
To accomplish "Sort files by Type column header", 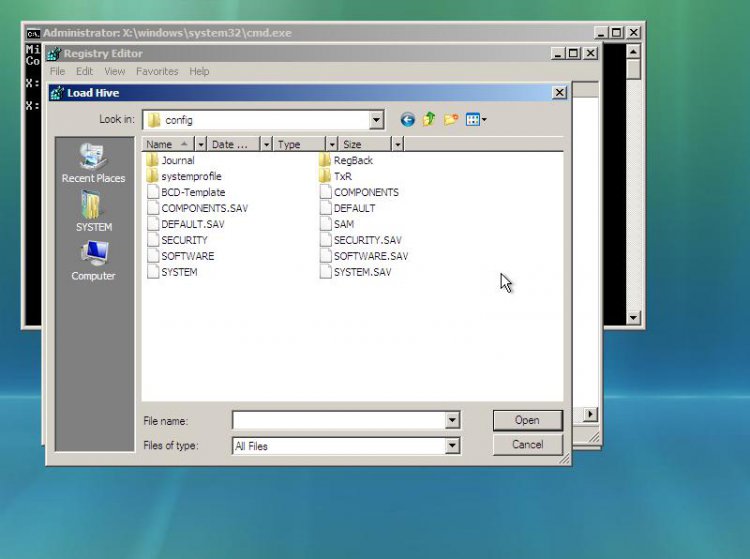I will [x=299, y=144].
